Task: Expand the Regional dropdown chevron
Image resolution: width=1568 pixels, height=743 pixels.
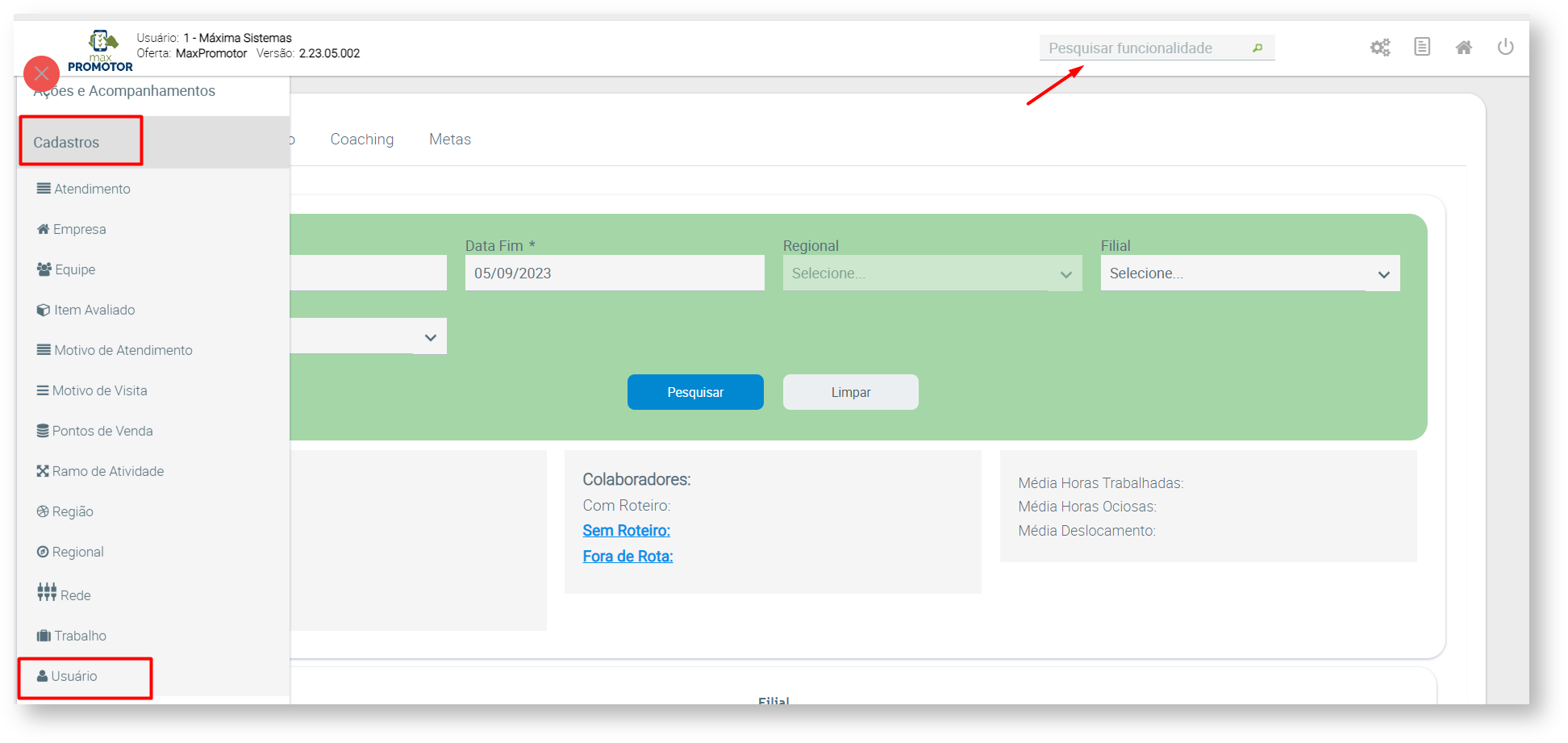Action: pyautogui.click(x=1065, y=274)
